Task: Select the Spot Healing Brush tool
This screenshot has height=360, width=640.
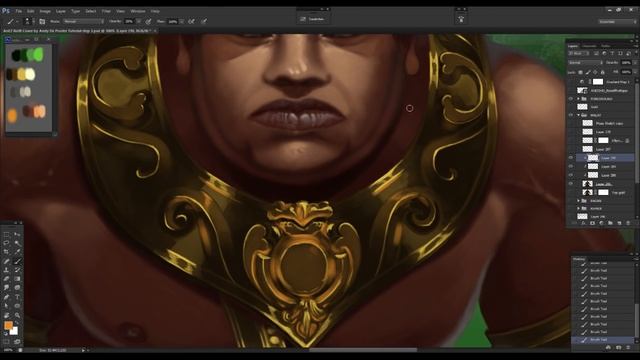Action: tap(7, 261)
